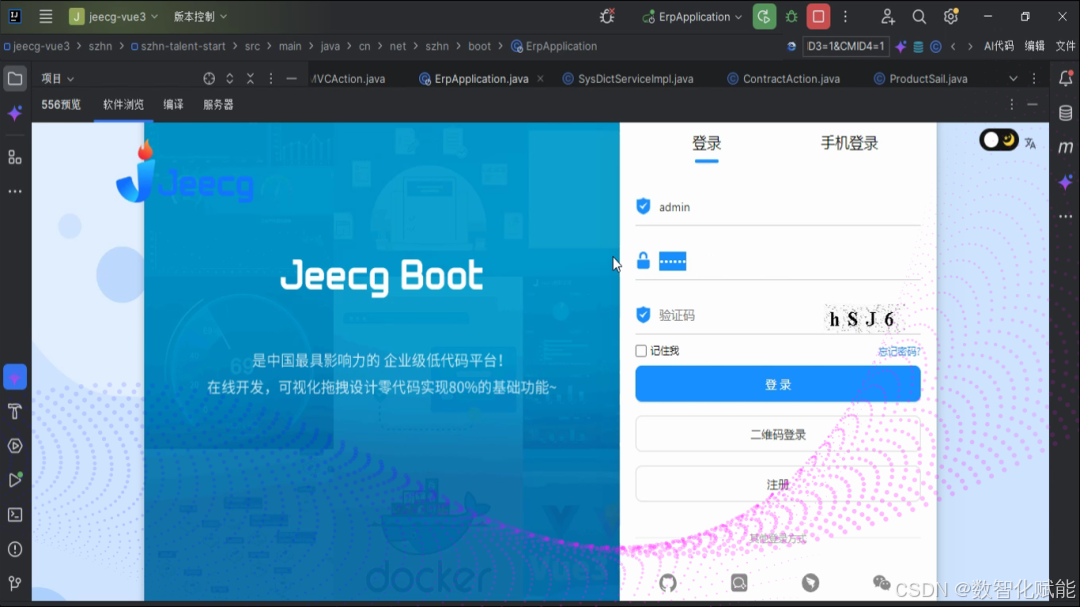The height and width of the screenshot is (607, 1080).
Task: Open Search Everywhere magnifier
Action: point(919,17)
